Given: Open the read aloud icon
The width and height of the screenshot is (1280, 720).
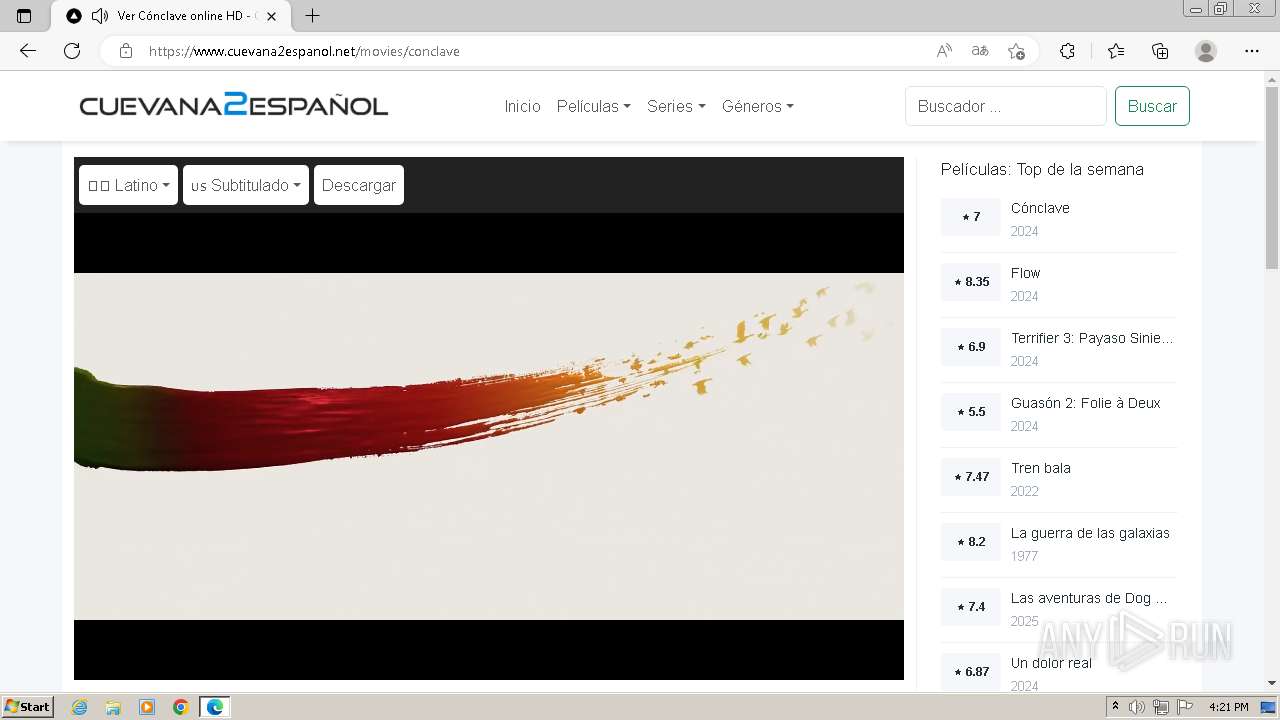Looking at the screenshot, I should coord(944,51).
